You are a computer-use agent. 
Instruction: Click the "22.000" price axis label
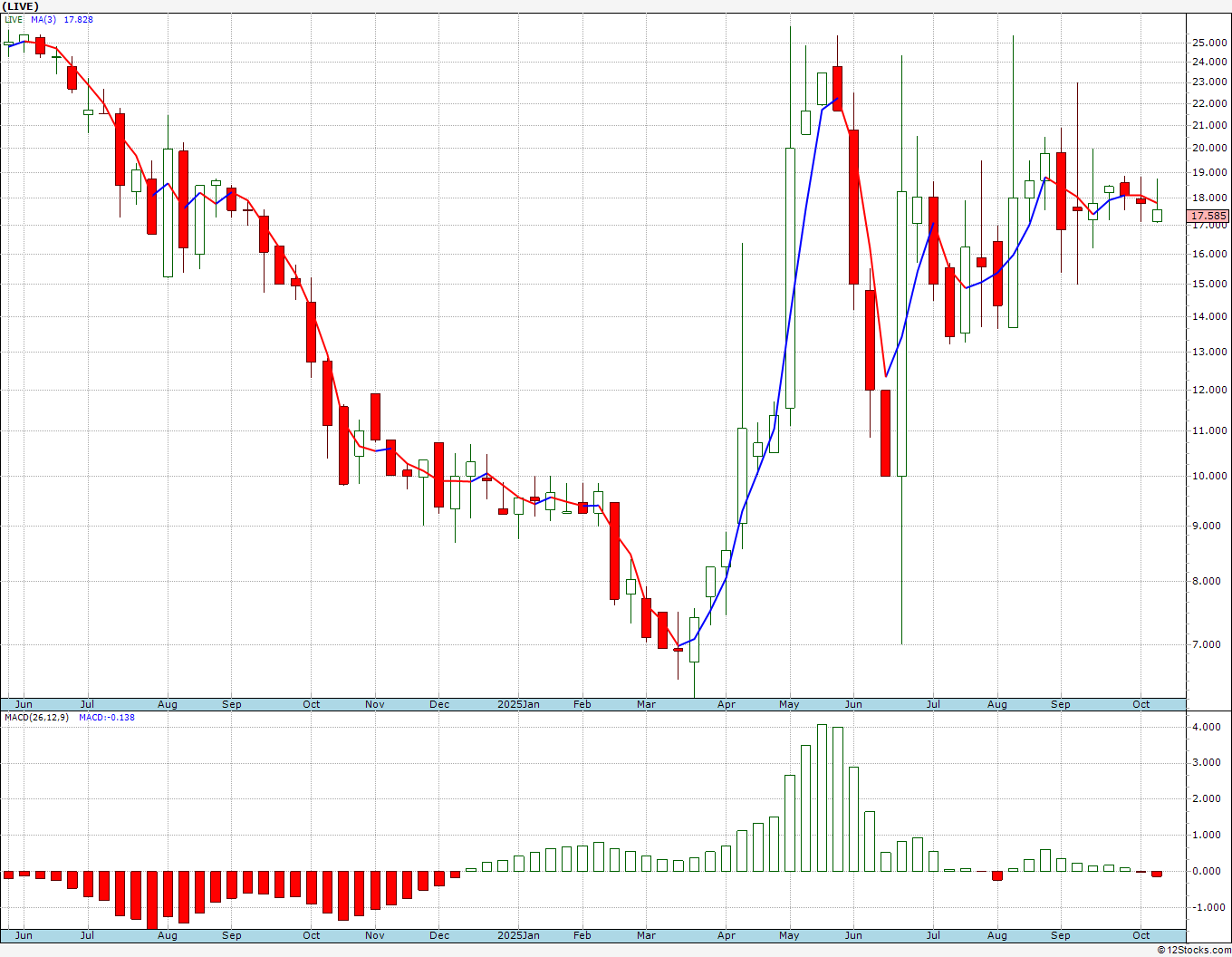point(1210,103)
